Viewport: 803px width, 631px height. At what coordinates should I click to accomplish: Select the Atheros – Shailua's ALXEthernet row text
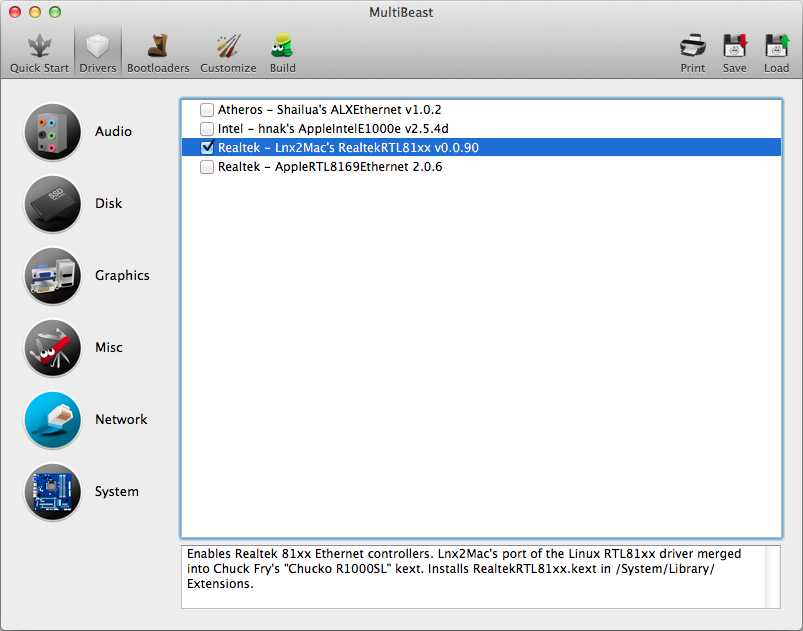[x=329, y=110]
